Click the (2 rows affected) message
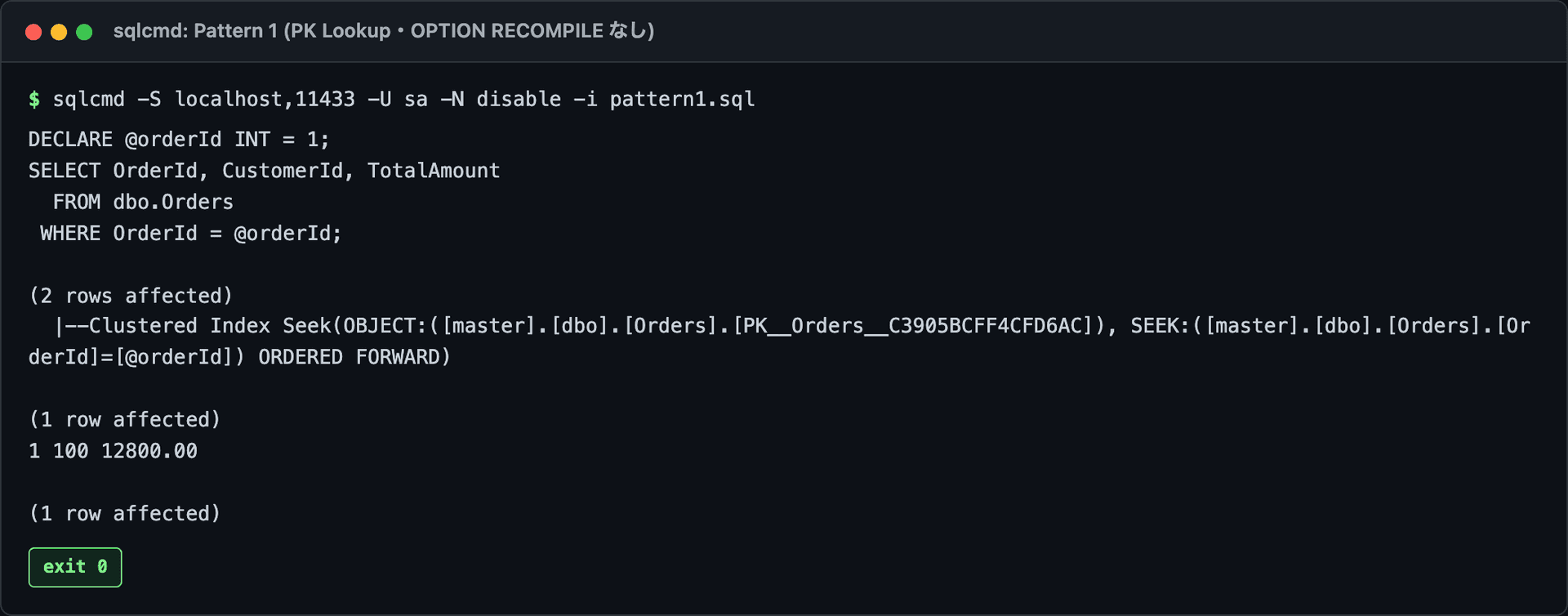This screenshot has height=616, width=1568. point(131,296)
